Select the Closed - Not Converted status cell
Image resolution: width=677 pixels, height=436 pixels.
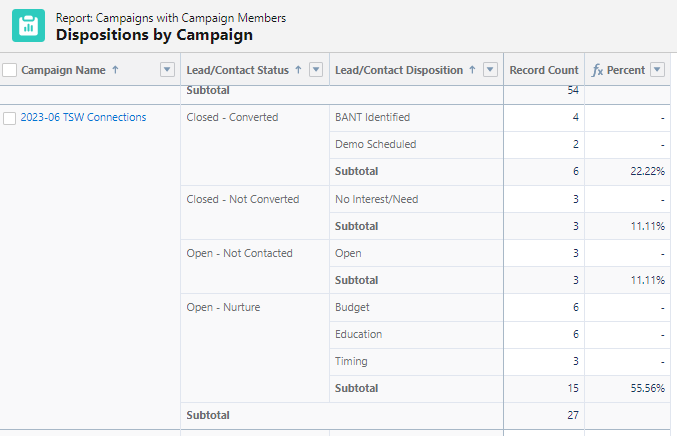point(243,199)
